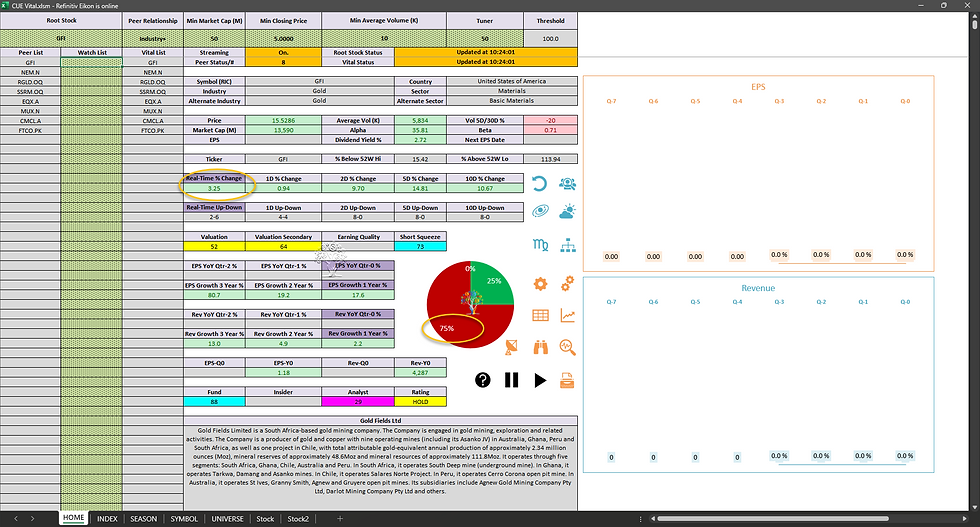Go to the UNIVERSE sheet tab

click(227, 518)
